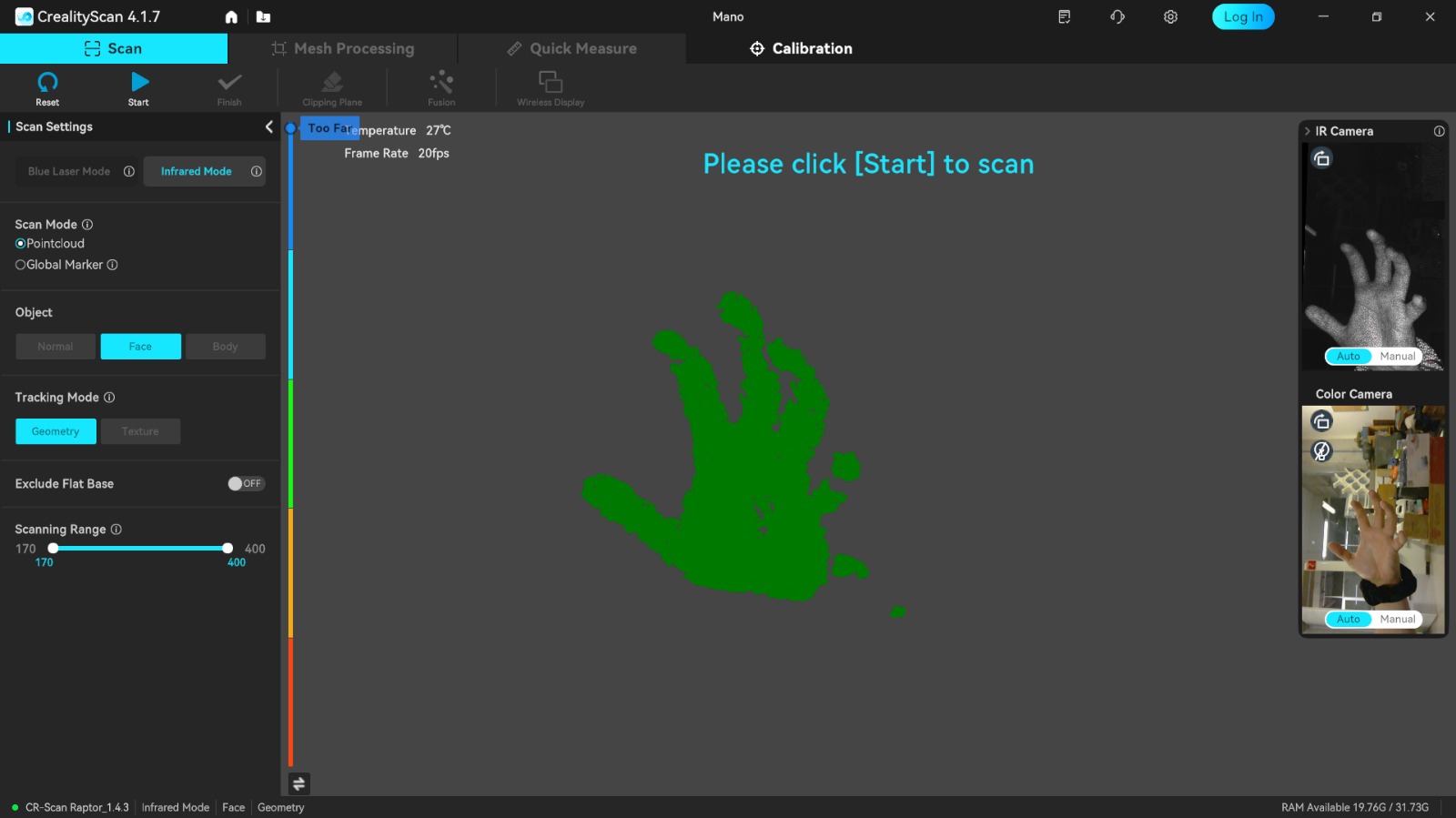Screen dimensions: 1456x818
Task: Click the RAM Available status text
Action: pos(1355,807)
